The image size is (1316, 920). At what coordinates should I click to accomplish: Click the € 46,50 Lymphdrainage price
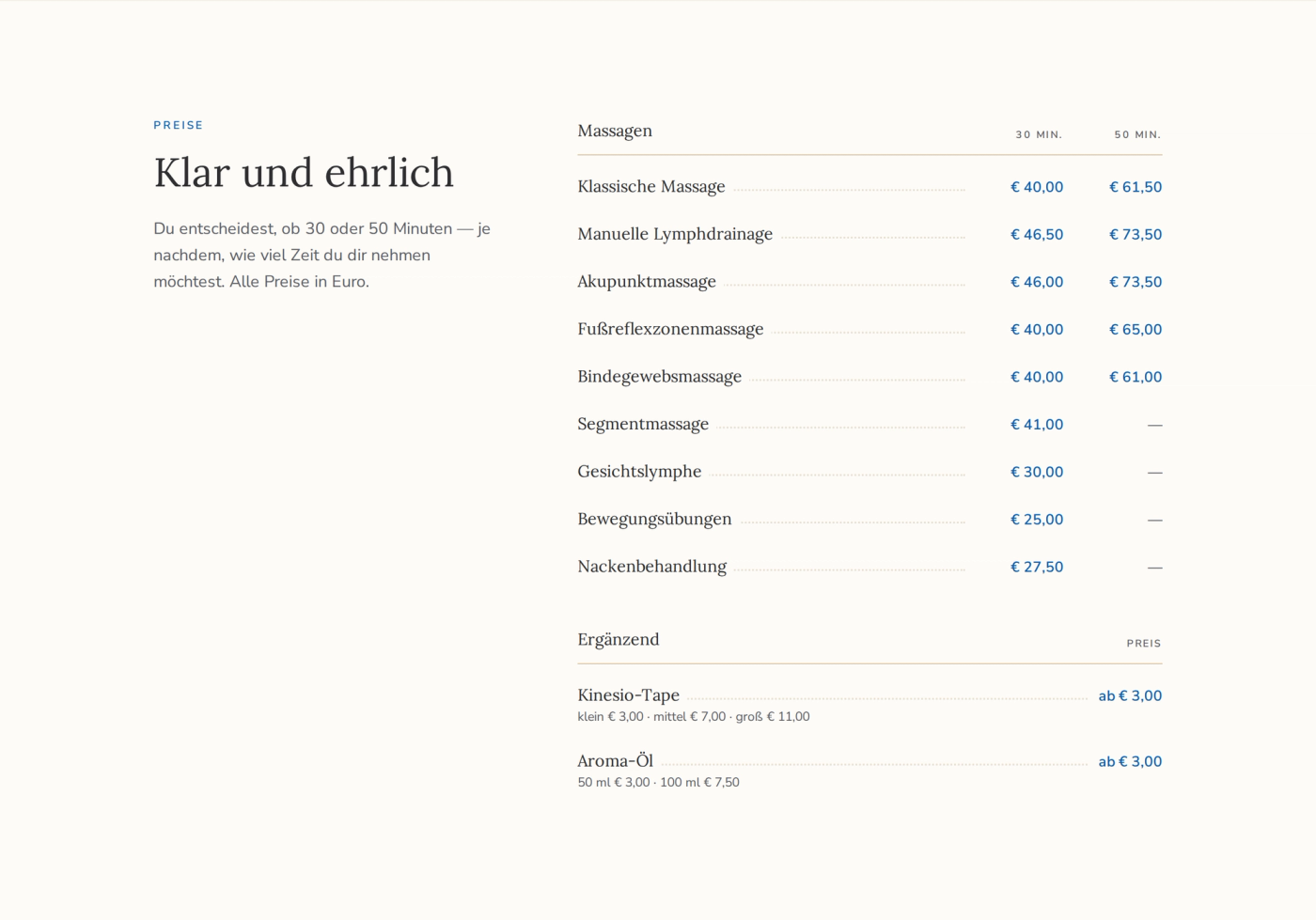(x=1037, y=235)
